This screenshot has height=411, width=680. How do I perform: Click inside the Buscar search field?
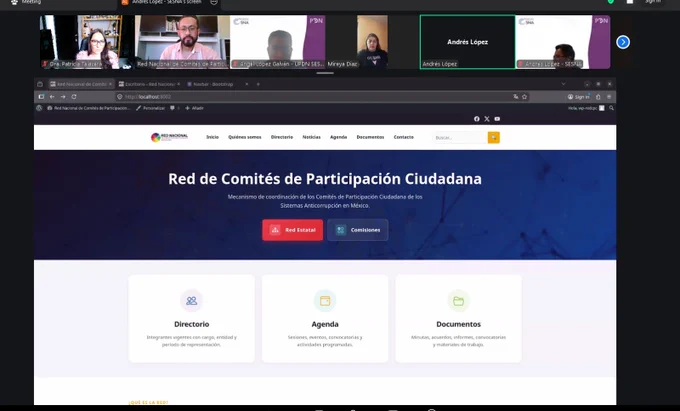(x=460, y=137)
